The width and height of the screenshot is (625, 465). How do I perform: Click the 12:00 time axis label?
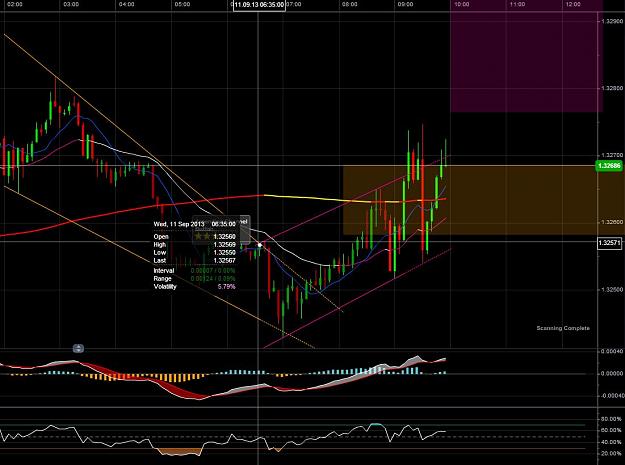coord(573,4)
